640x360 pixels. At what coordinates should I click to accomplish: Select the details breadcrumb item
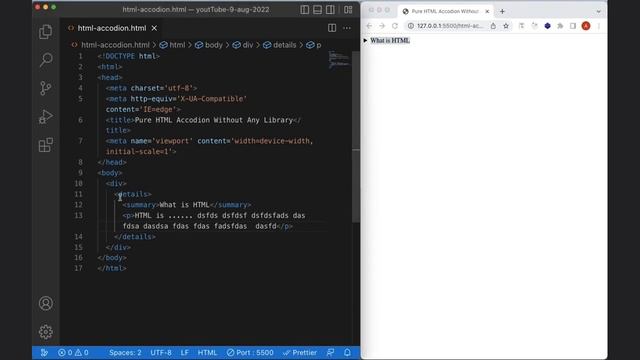280,45
